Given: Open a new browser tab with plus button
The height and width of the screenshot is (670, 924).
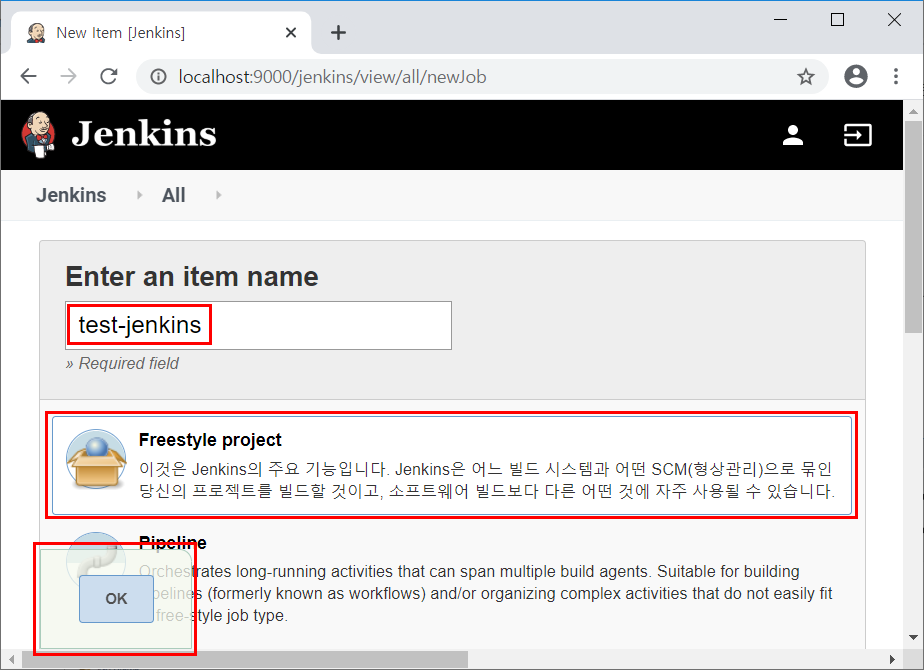Looking at the screenshot, I should pos(338,32).
